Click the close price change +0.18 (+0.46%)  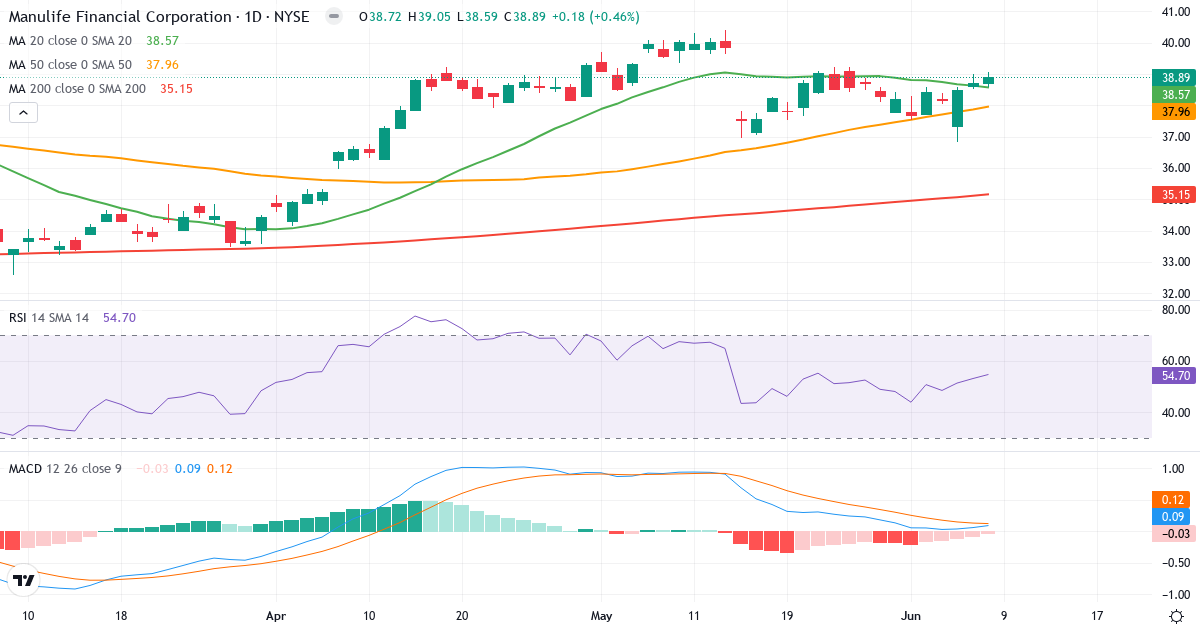click(594, 17)
